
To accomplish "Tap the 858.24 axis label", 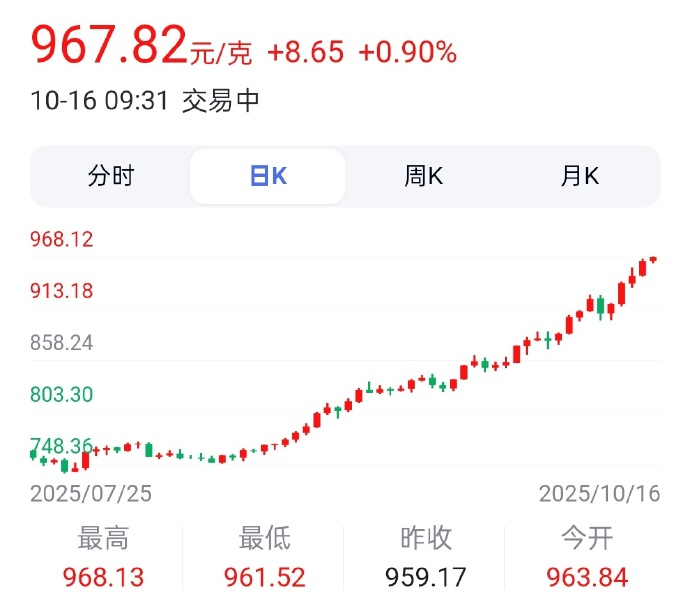I will [x=62, y=343].
